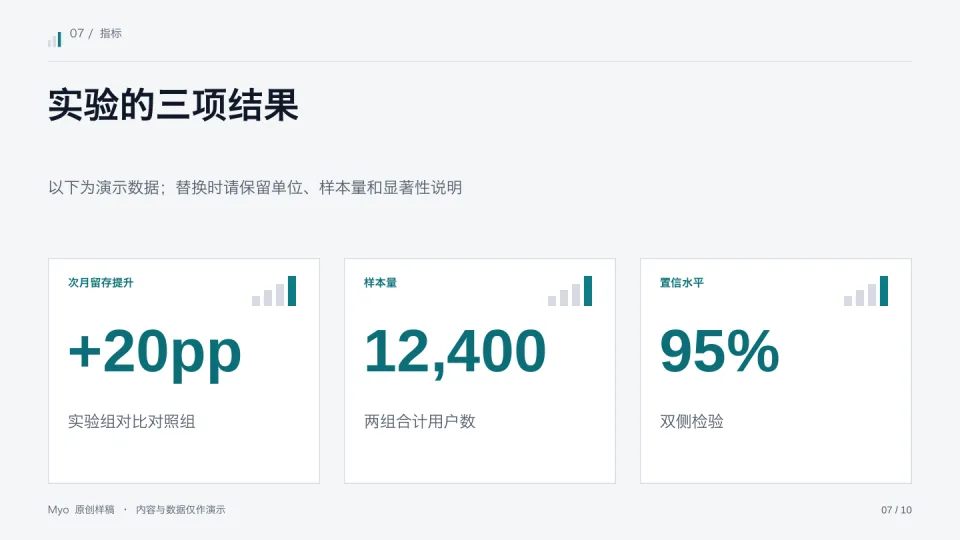The image size is (960, 540).
Task: Click the bar-chart icon in the 次月留存提升 card
Action: (274, 291)
